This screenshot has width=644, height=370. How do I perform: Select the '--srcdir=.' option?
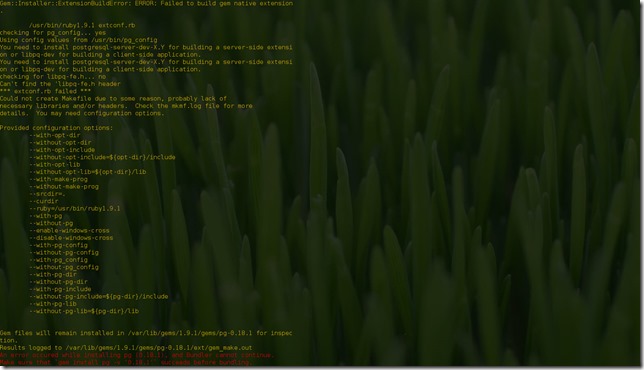pyautogui.click(x=48, y=194)
